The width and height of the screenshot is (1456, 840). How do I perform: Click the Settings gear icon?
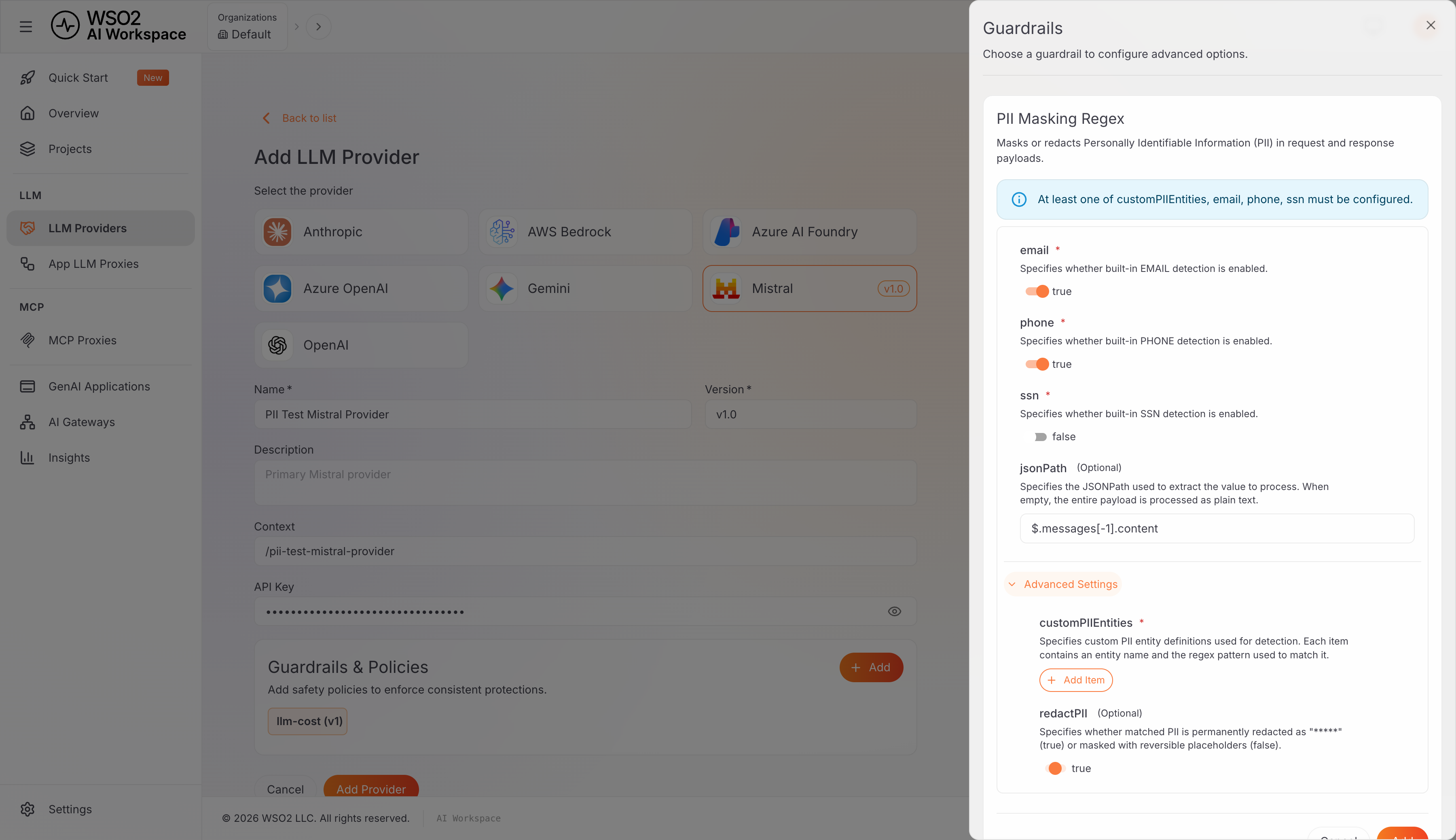27,809
